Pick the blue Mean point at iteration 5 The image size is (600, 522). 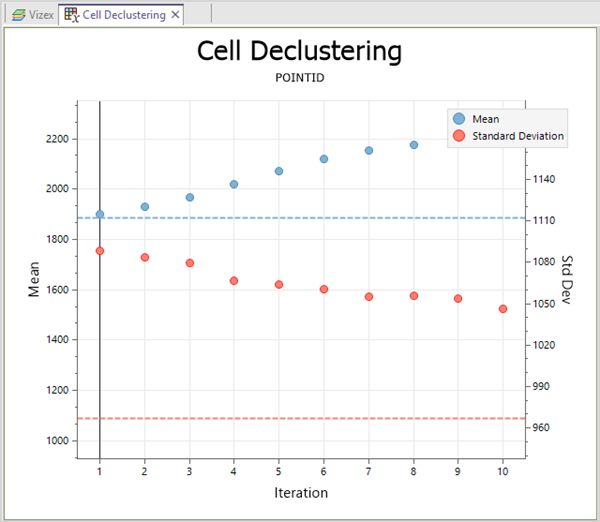tap(279, 171)
